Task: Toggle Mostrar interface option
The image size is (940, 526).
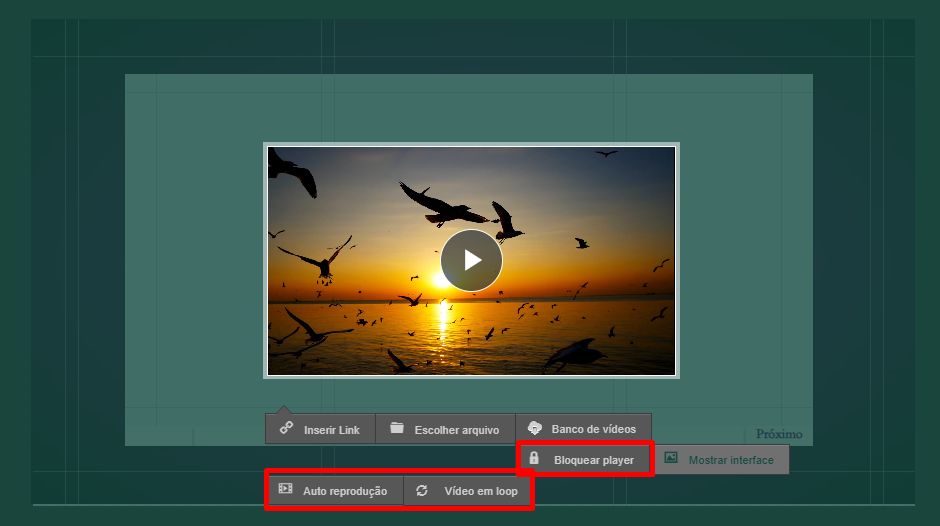Action: pyautogui.click(x=722, y=459)
